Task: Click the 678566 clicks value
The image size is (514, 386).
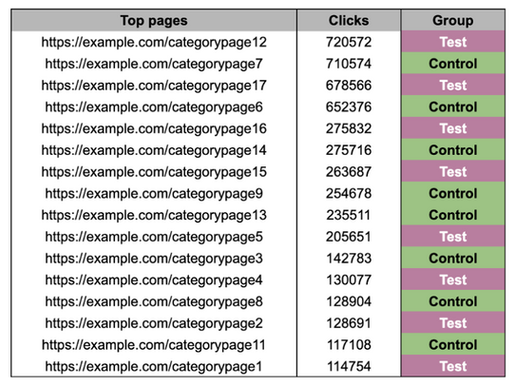Action: [x=349, y=85]
